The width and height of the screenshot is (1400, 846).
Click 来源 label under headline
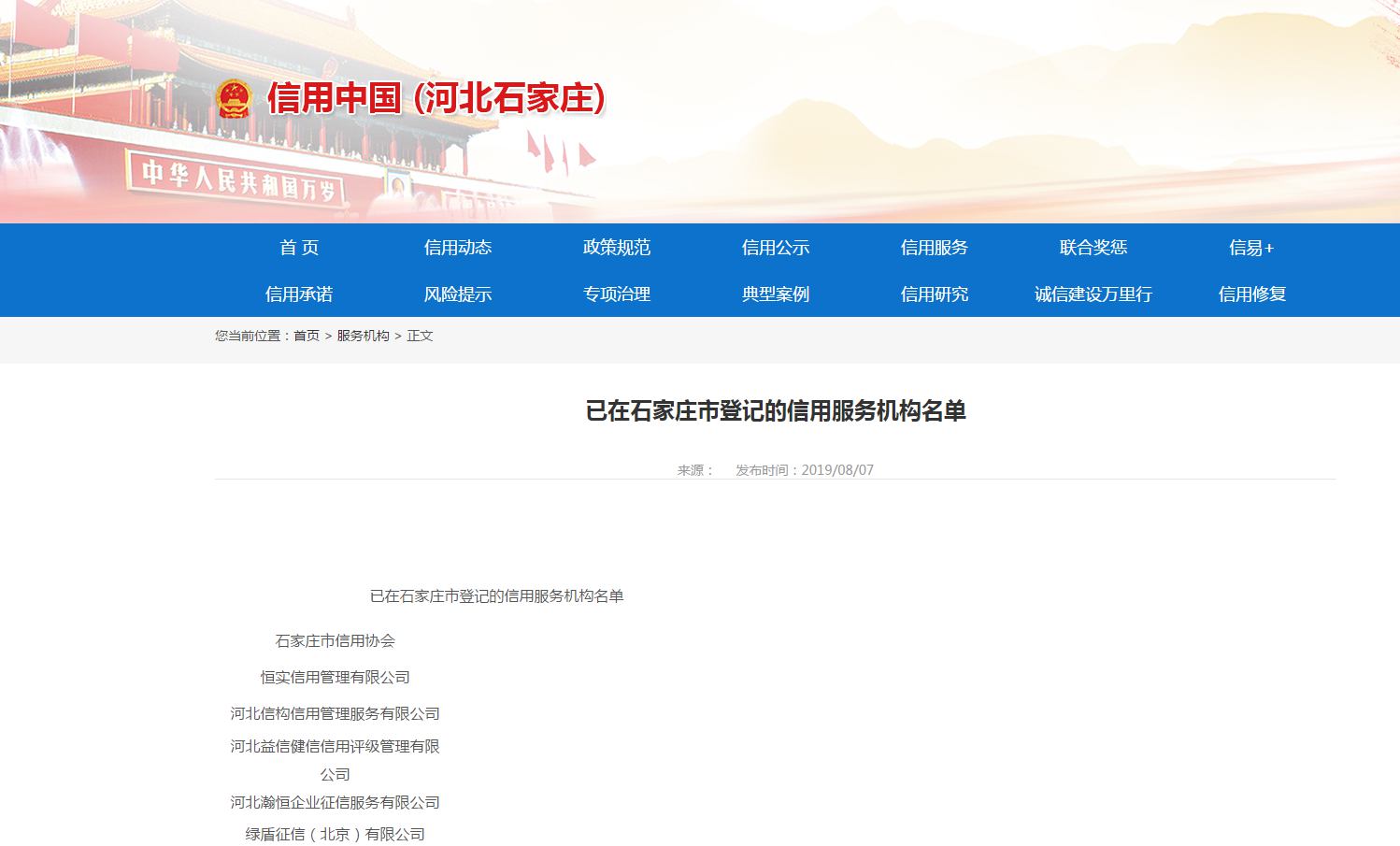click(x=695, y=470)
